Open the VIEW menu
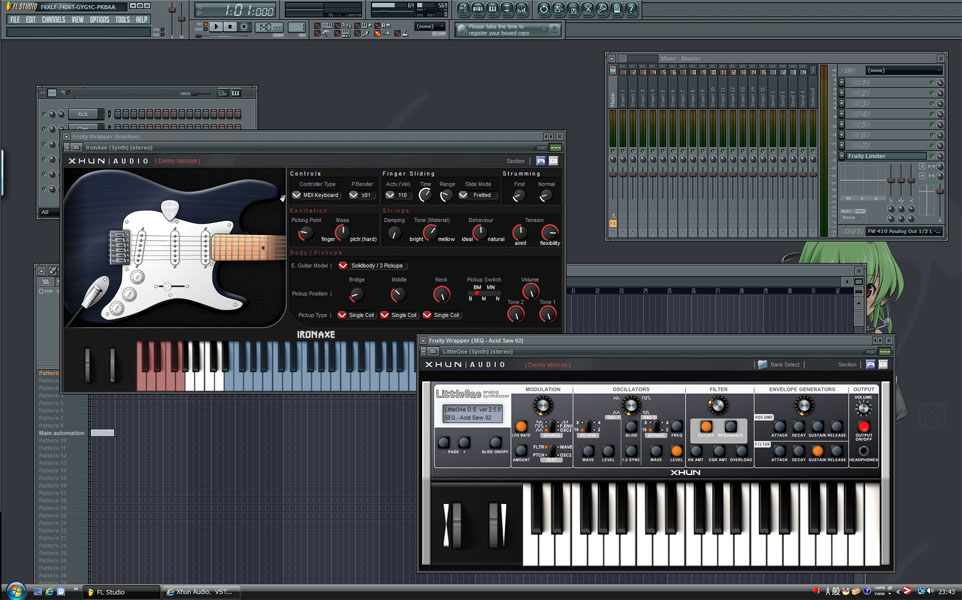962x600 pixels. click(x=77, y=20)
